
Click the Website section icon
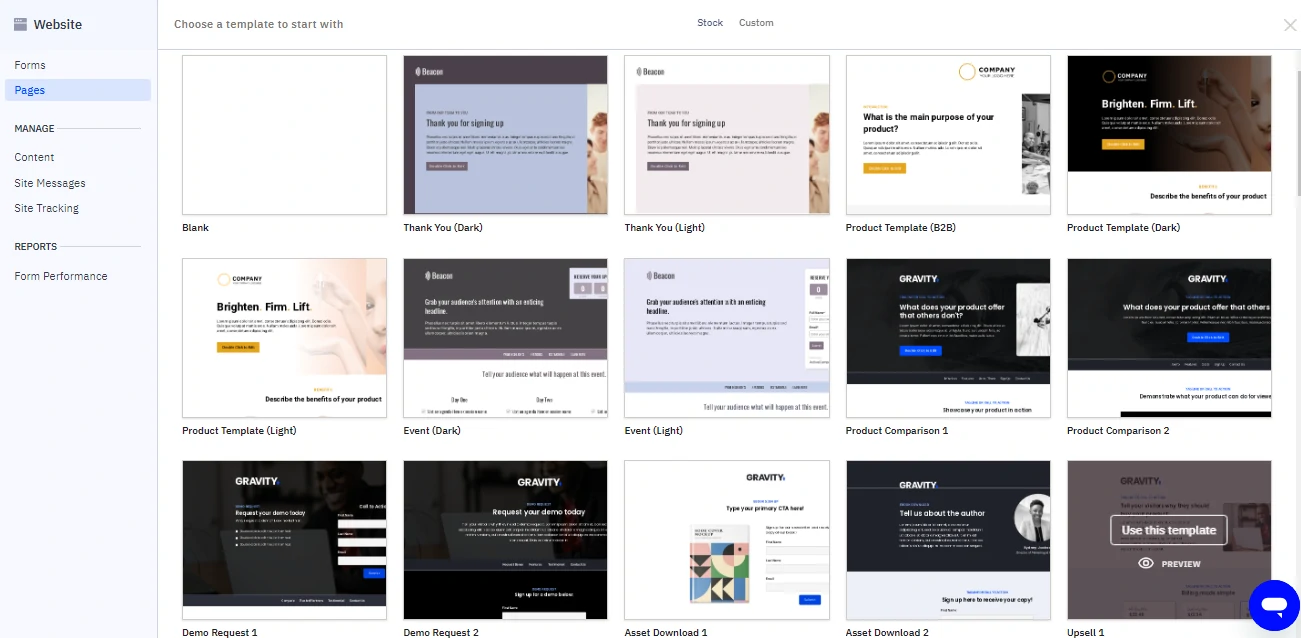click(20, 24)
